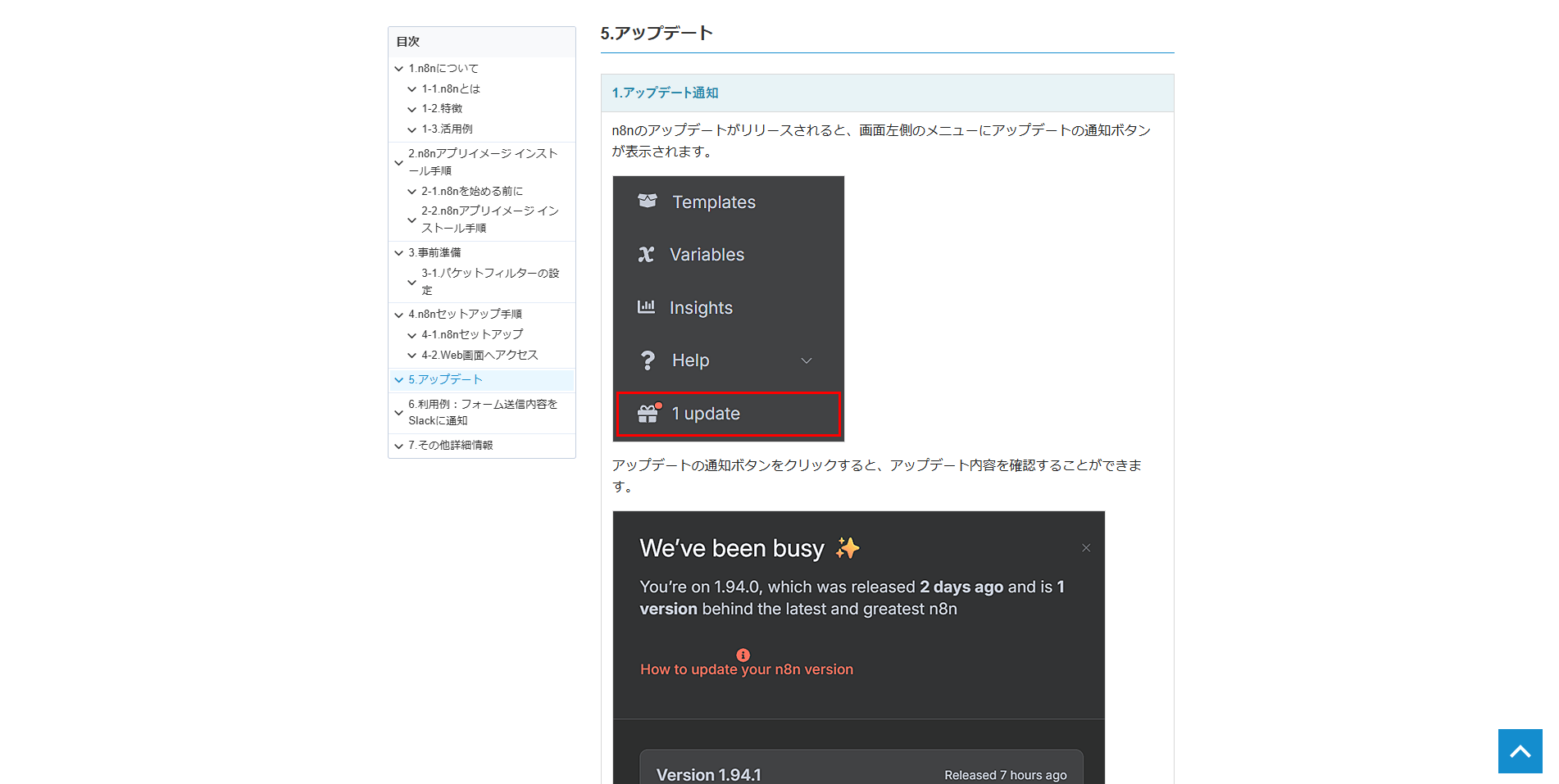Click the red info icon above update link
Viewport: 1559px width, 784px height.
tap(743, 655)
